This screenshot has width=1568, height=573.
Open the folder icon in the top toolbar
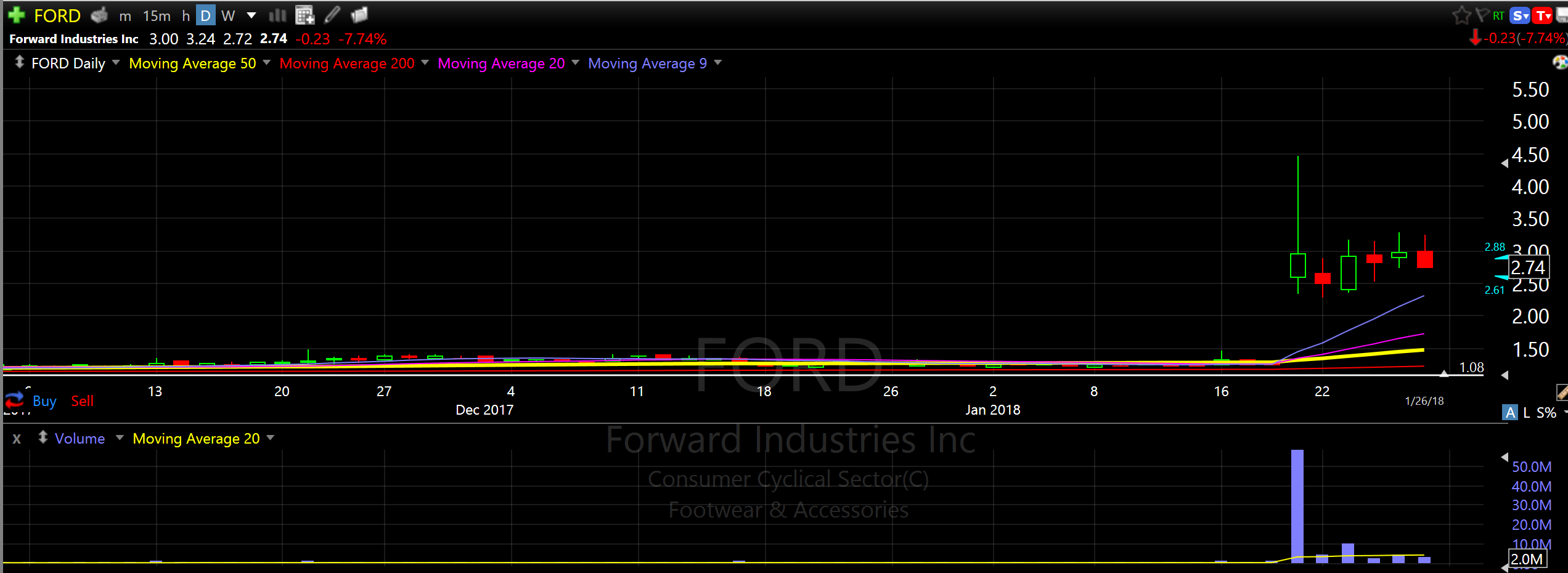(359, 14)
